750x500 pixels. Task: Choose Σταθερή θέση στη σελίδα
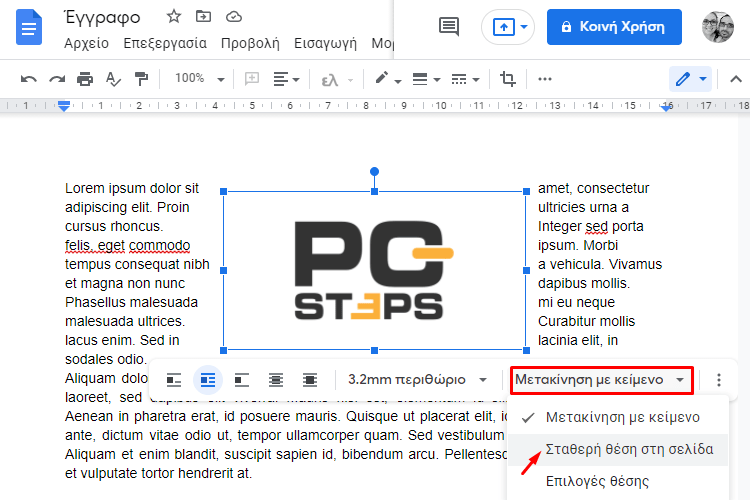tap(618, 449)
